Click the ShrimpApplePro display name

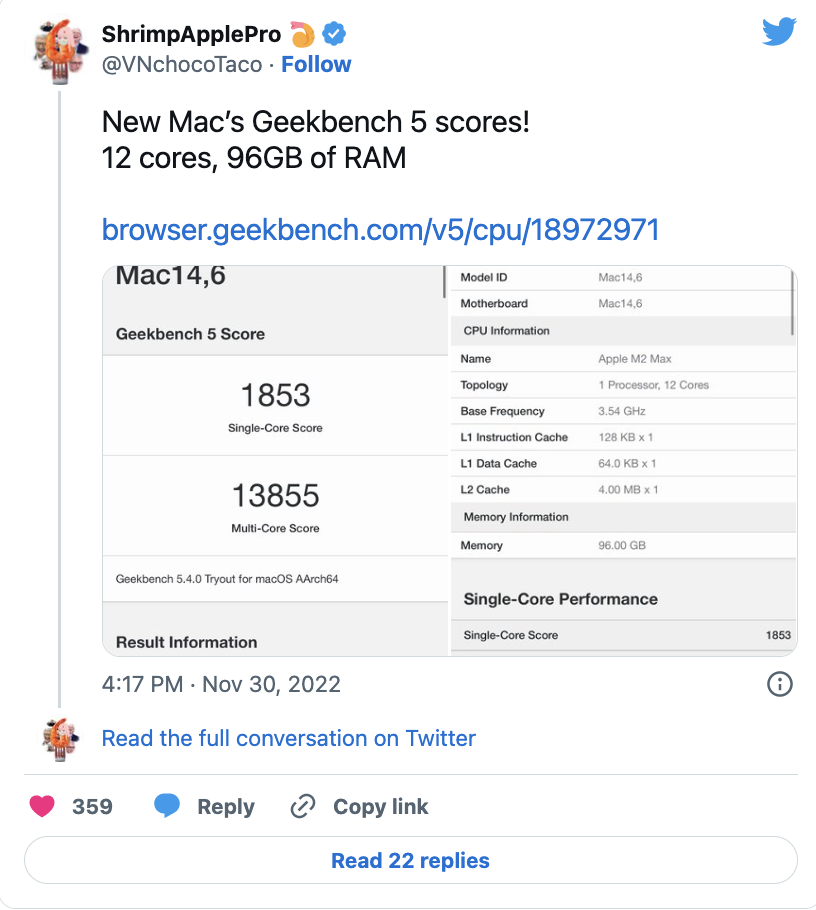pyautogui.click(x=191, y=35)
